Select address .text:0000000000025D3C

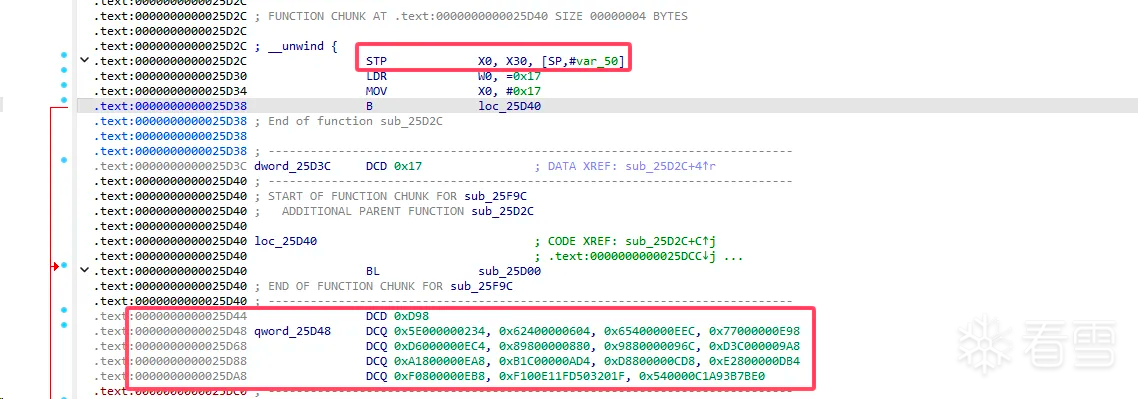coord(171,166)
